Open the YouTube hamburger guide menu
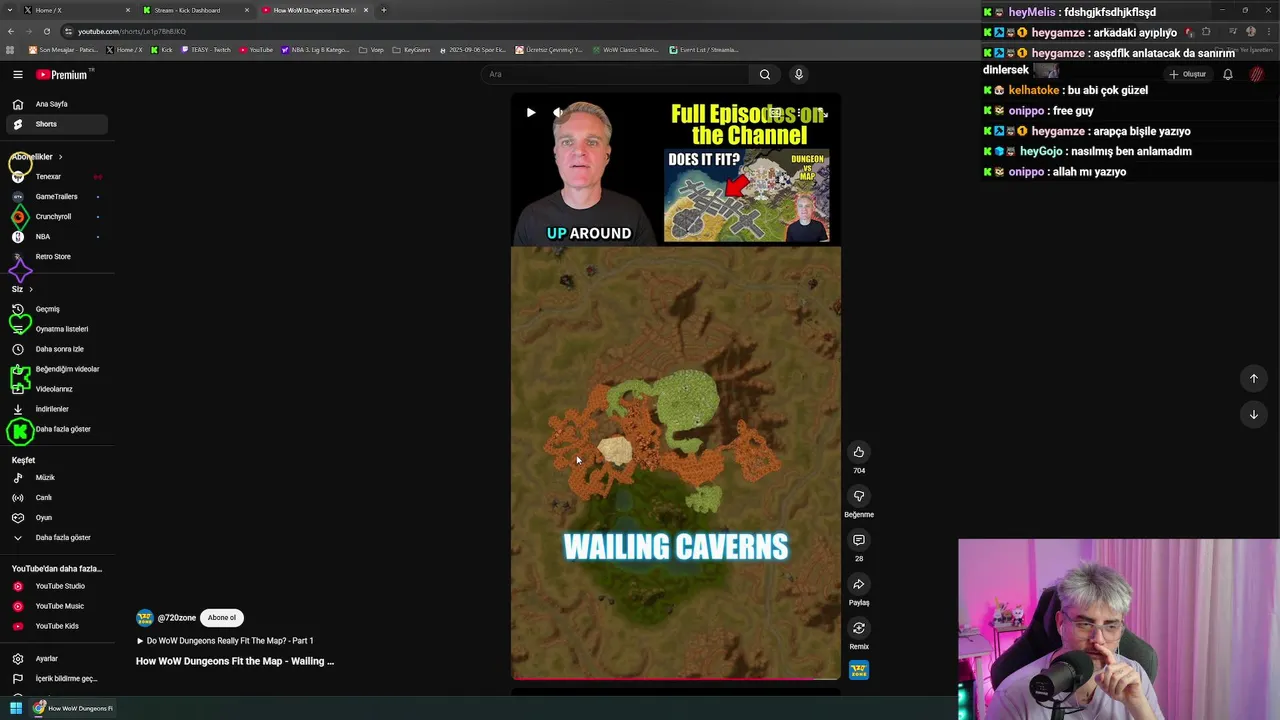Screen dimensions: 1280x720 [18, 74]
